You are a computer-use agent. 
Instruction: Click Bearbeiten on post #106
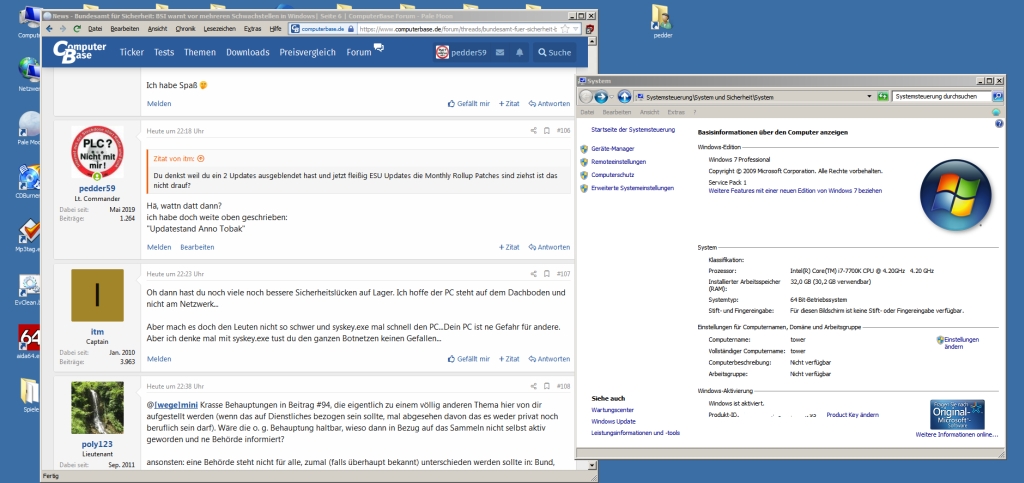[197, 247]
